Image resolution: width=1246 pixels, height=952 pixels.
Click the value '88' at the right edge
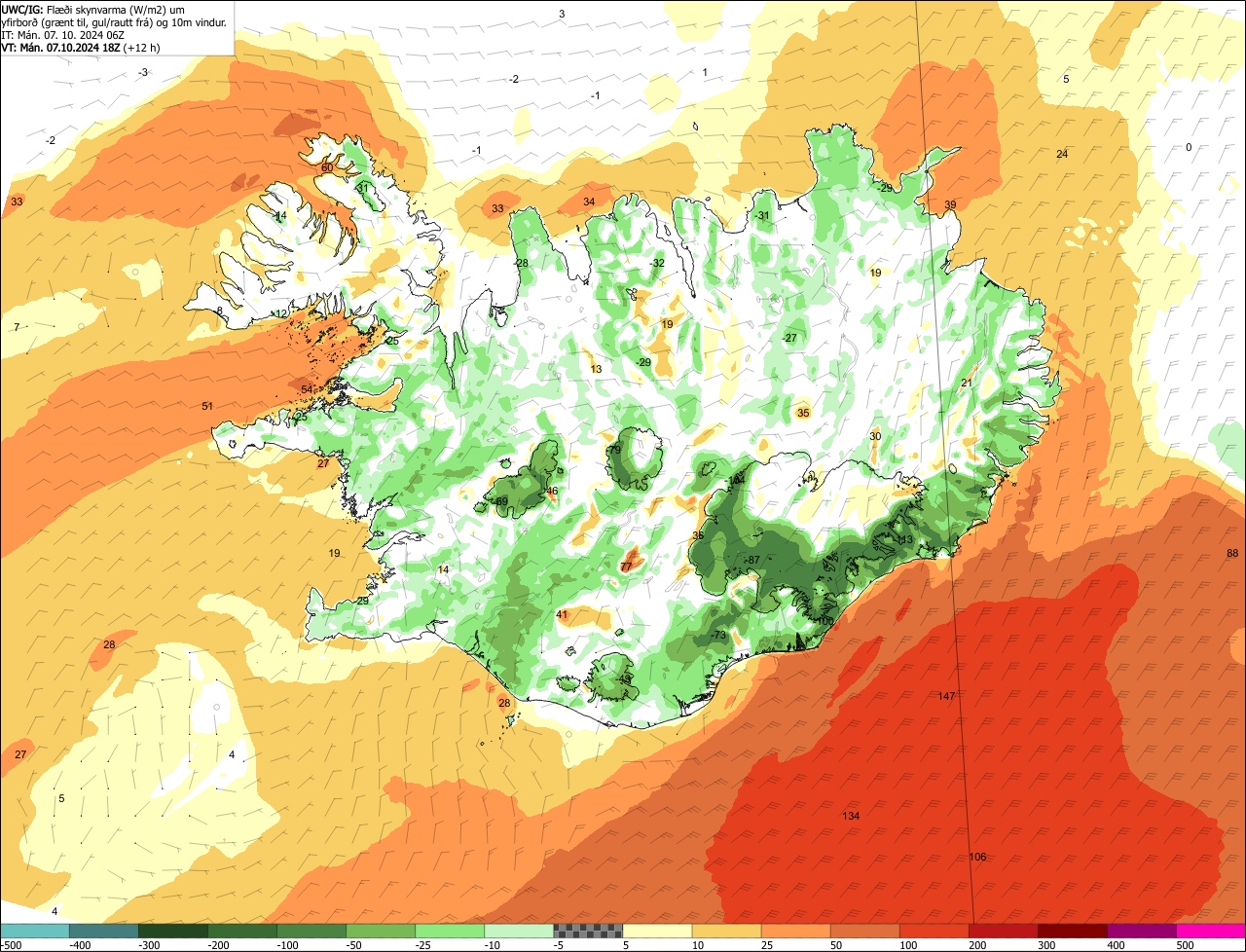[1232, 553]
